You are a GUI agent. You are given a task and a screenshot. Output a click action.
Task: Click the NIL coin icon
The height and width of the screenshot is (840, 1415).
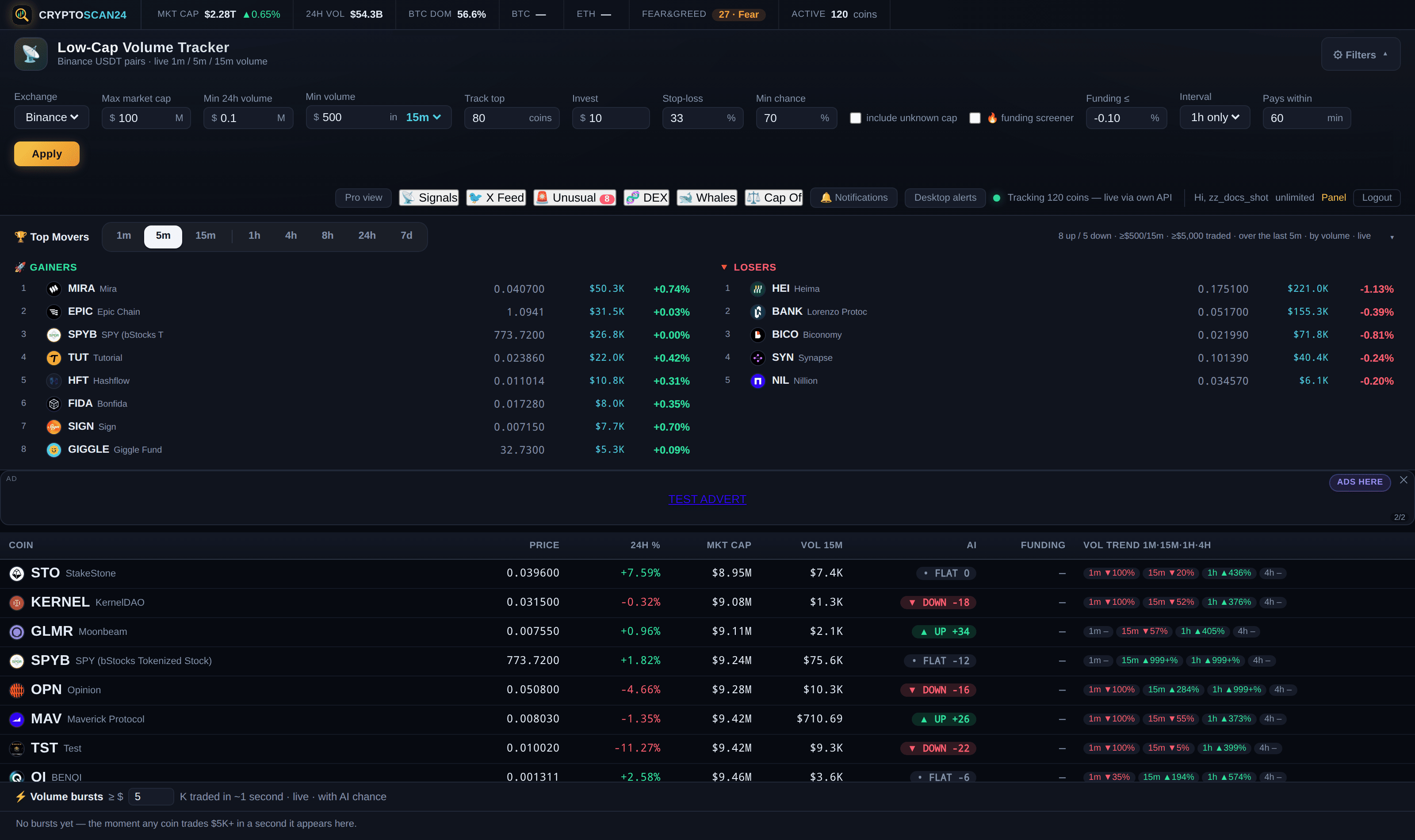point(757,381)
